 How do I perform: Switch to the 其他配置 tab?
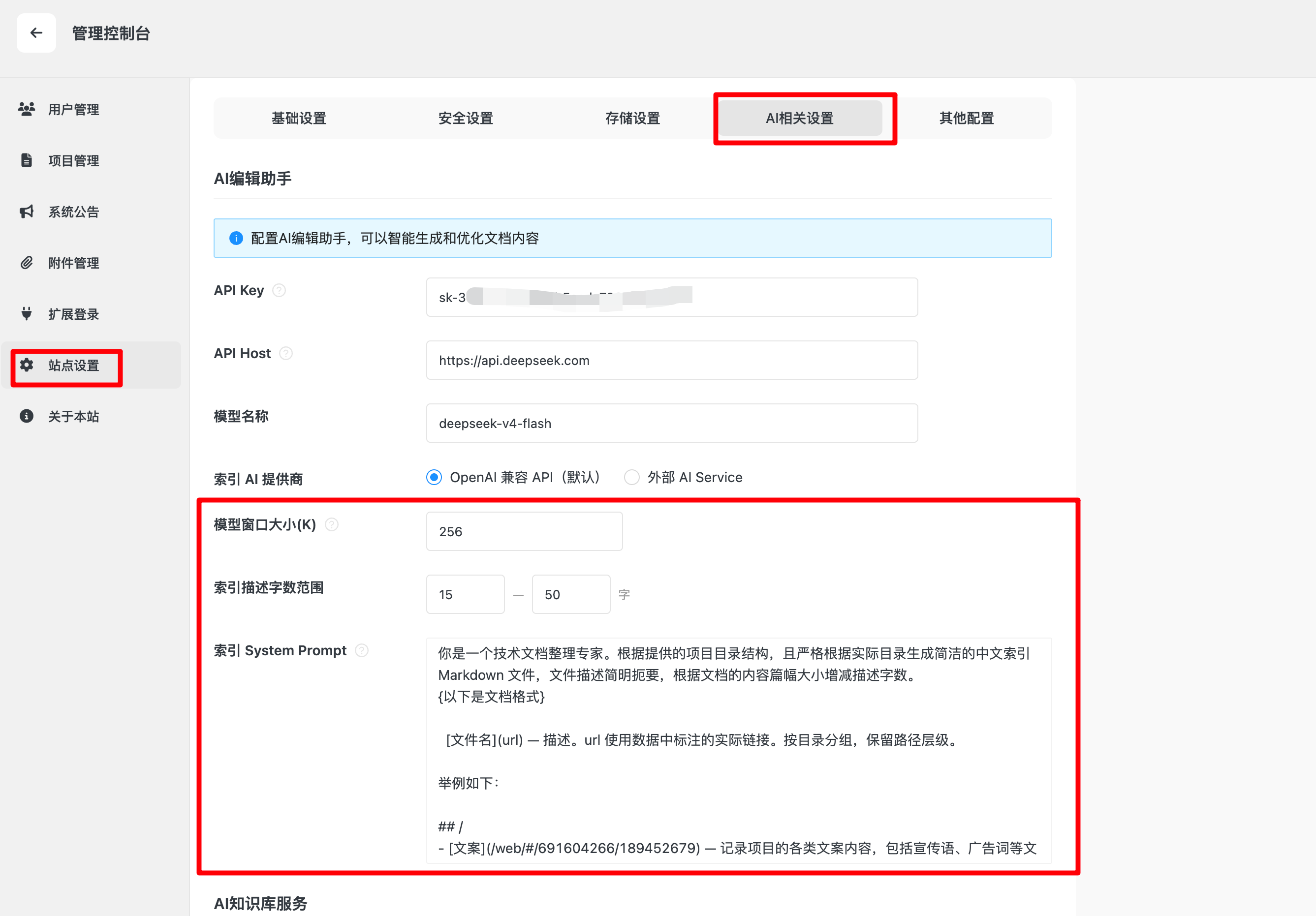click(x=967, y=118)
